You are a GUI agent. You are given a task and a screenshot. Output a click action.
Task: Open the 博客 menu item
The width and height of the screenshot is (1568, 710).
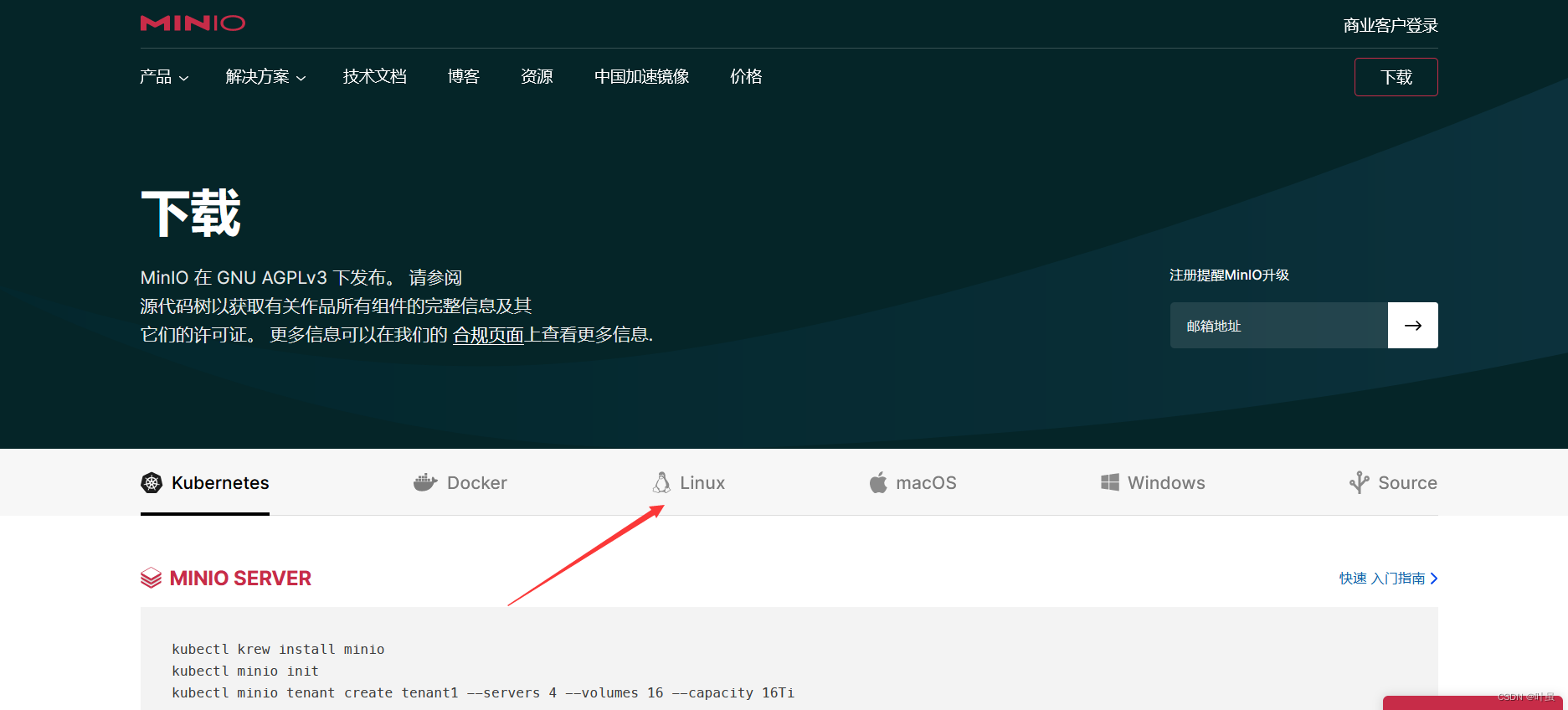464,76
